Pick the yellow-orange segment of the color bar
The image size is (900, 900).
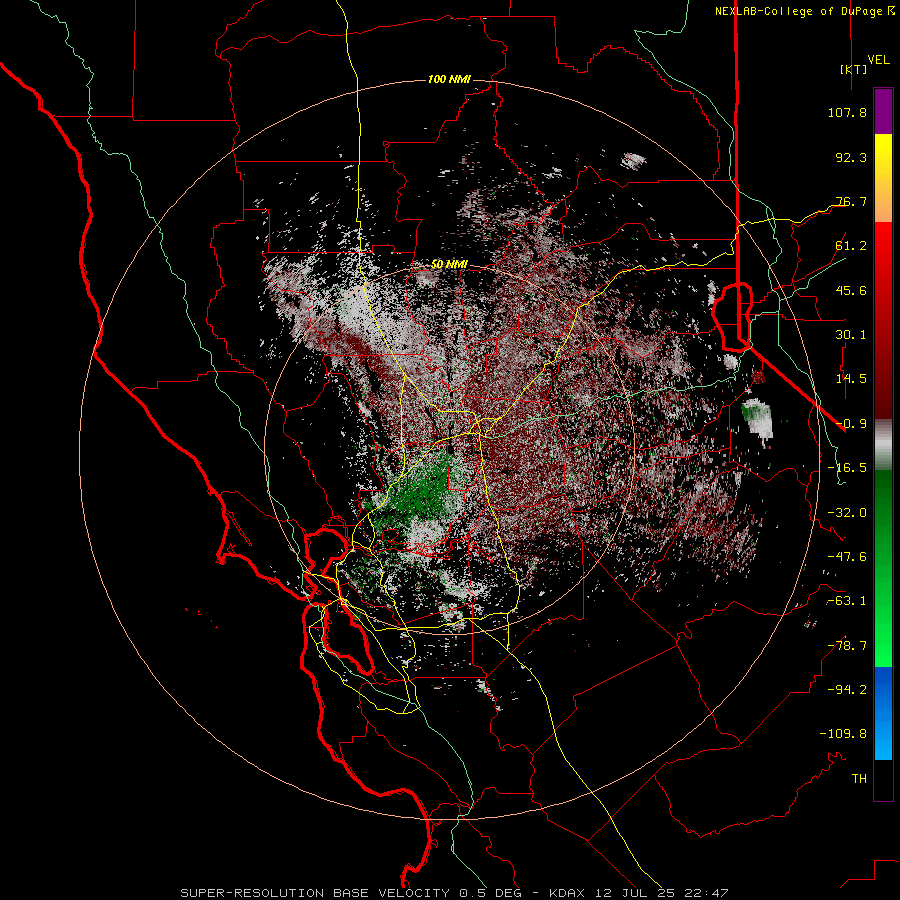click(x=883, y=178)
